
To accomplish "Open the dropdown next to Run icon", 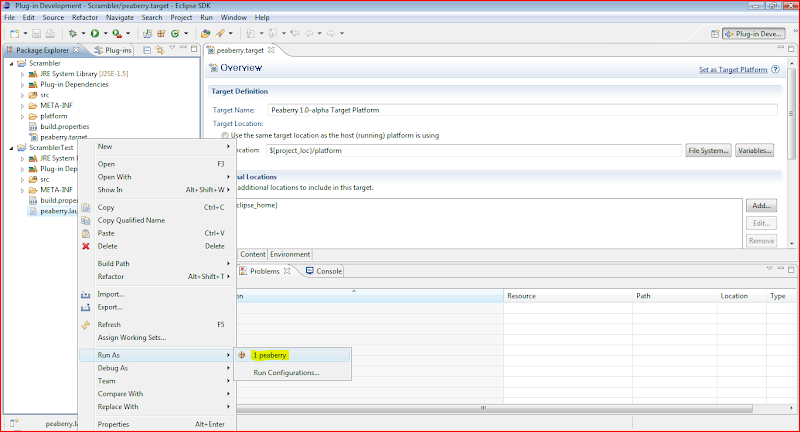I will tap(106, 34).
